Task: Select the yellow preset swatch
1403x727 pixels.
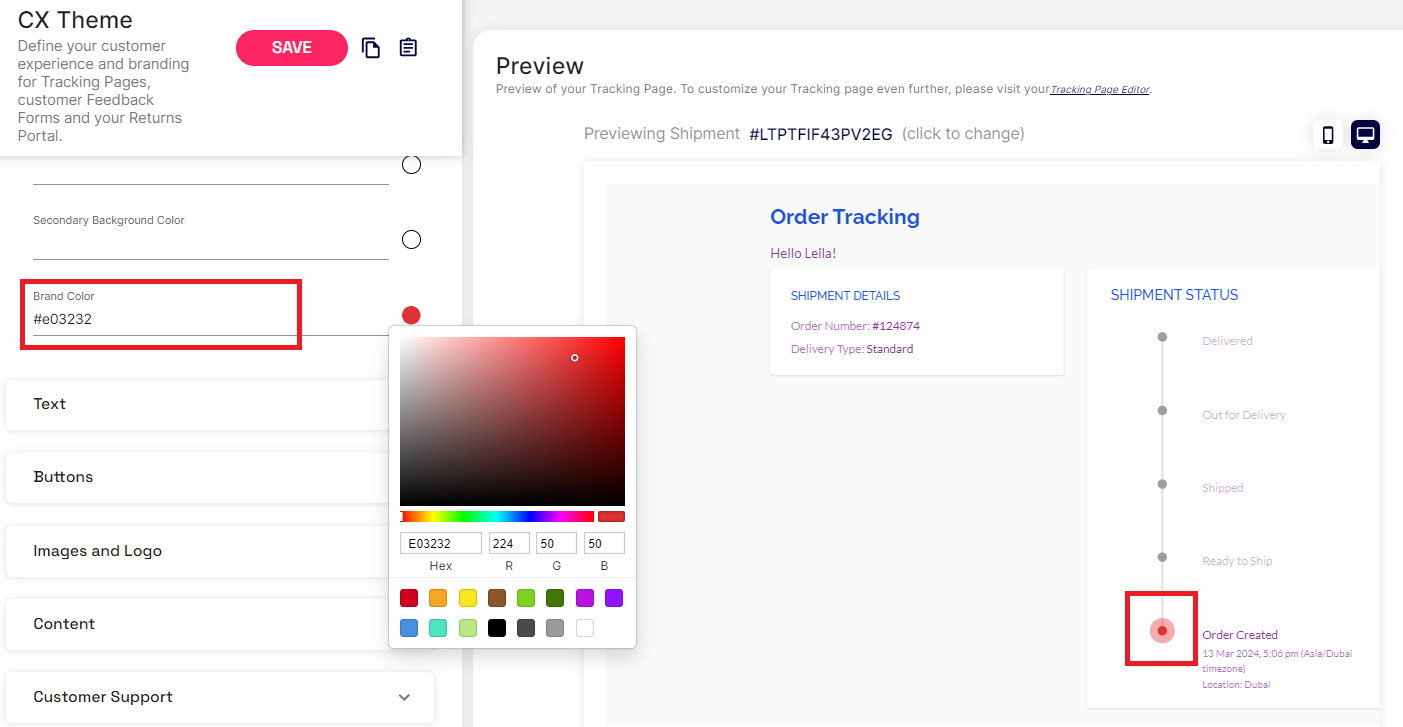Action: (x=468, y=598)
